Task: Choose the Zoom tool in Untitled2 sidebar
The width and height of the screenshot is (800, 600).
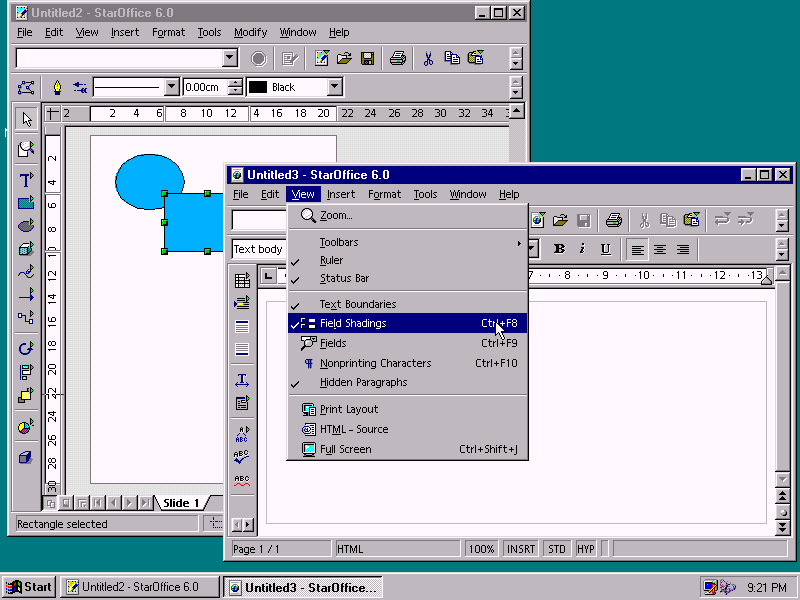Action: (x=26, y=149)
